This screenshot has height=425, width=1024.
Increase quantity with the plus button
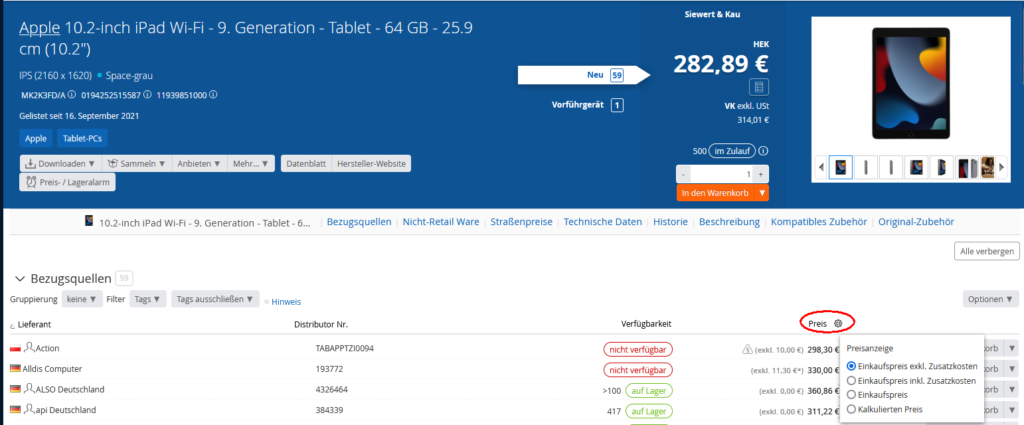pos(761,175)
